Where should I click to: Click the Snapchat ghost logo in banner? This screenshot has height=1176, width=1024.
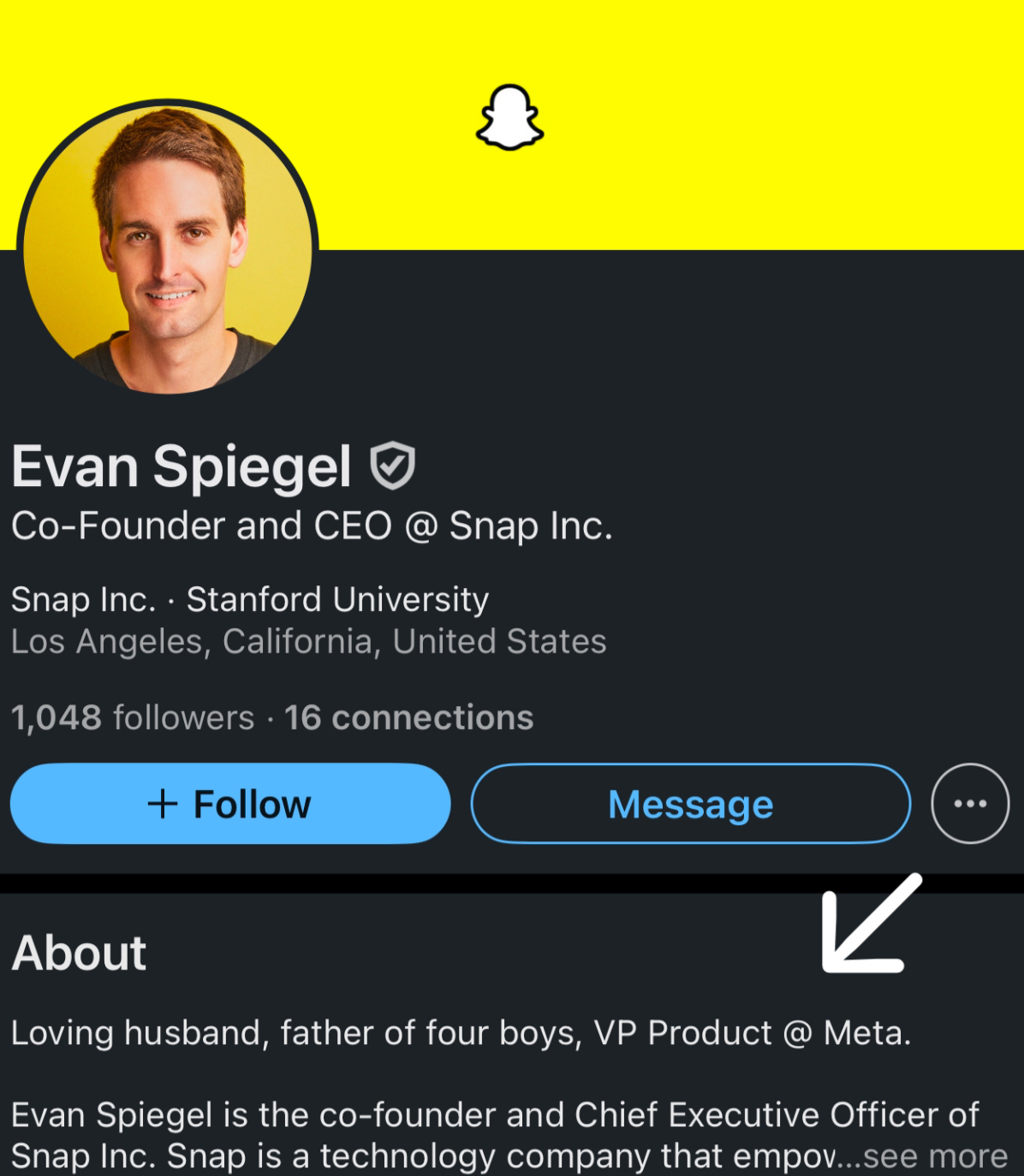click(509, 118)
